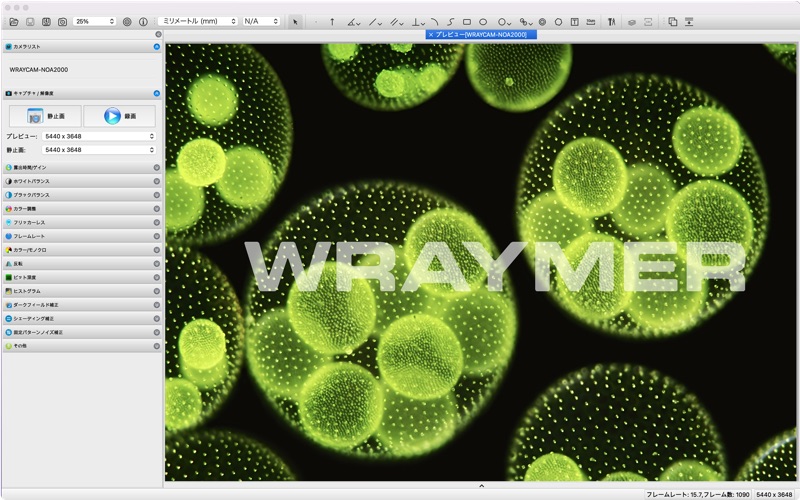The height and width of the screenshot is (500, 800).
Task: Click the export download icon at toolbar end
Action: click(689, 21)
